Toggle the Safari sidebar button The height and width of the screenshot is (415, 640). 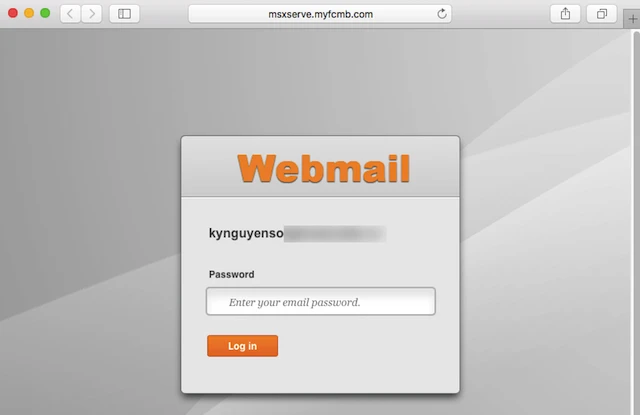(x=124, y=14)
